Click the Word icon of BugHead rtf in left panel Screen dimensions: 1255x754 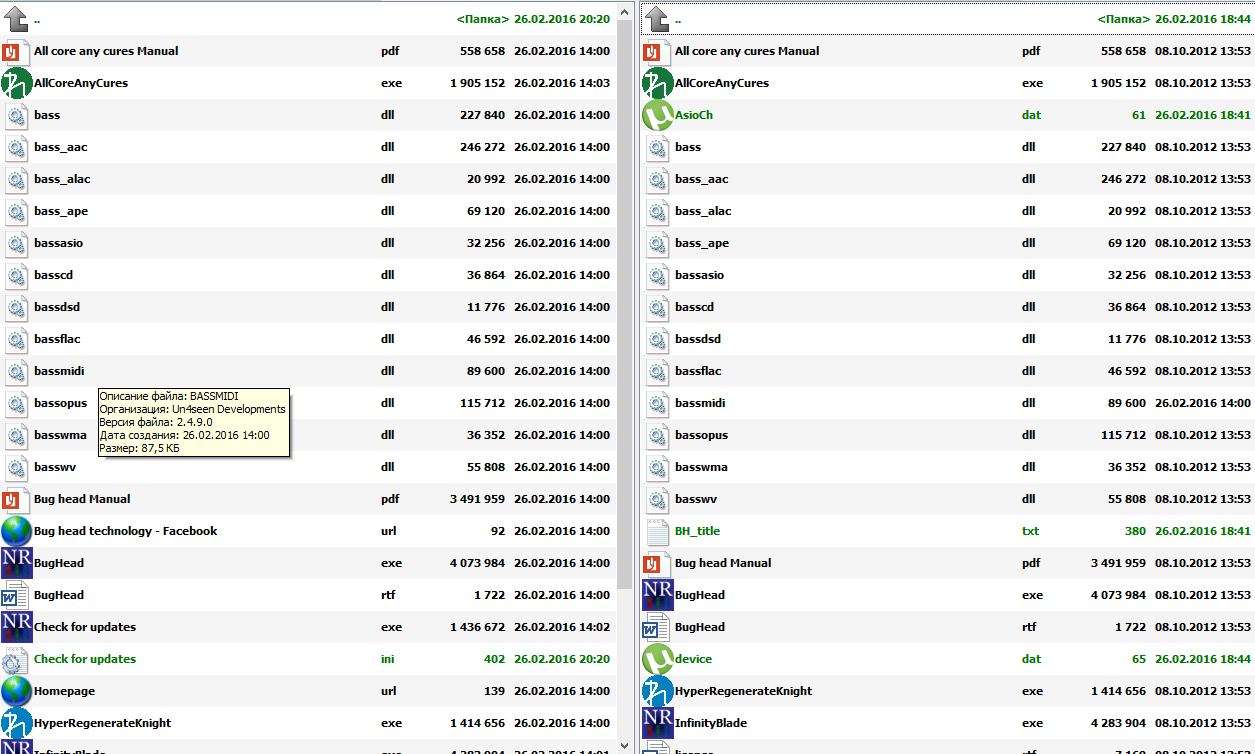(x=15, y=595)
